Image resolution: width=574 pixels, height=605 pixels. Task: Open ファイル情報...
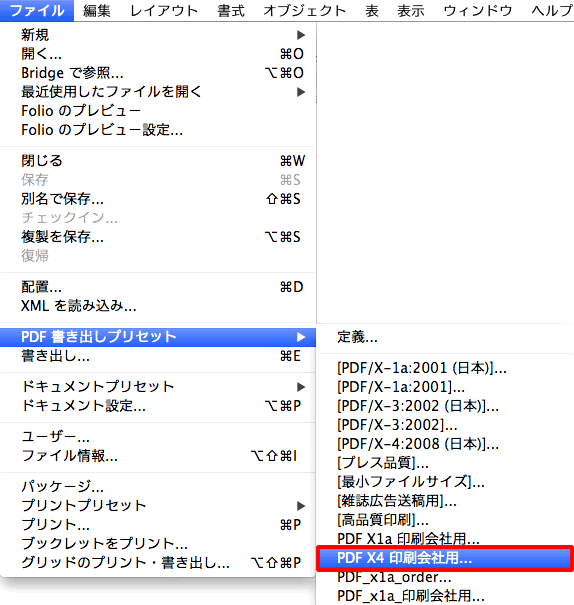point(158,456)
